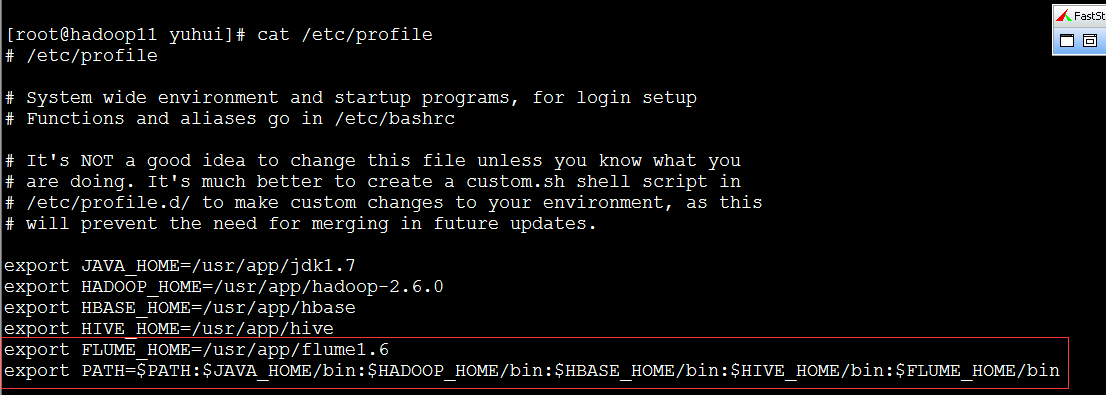1106x395 pixels.
Task: Click the '/etc/profile.d/ to make custom' line
Action: (x=384, y=203)
